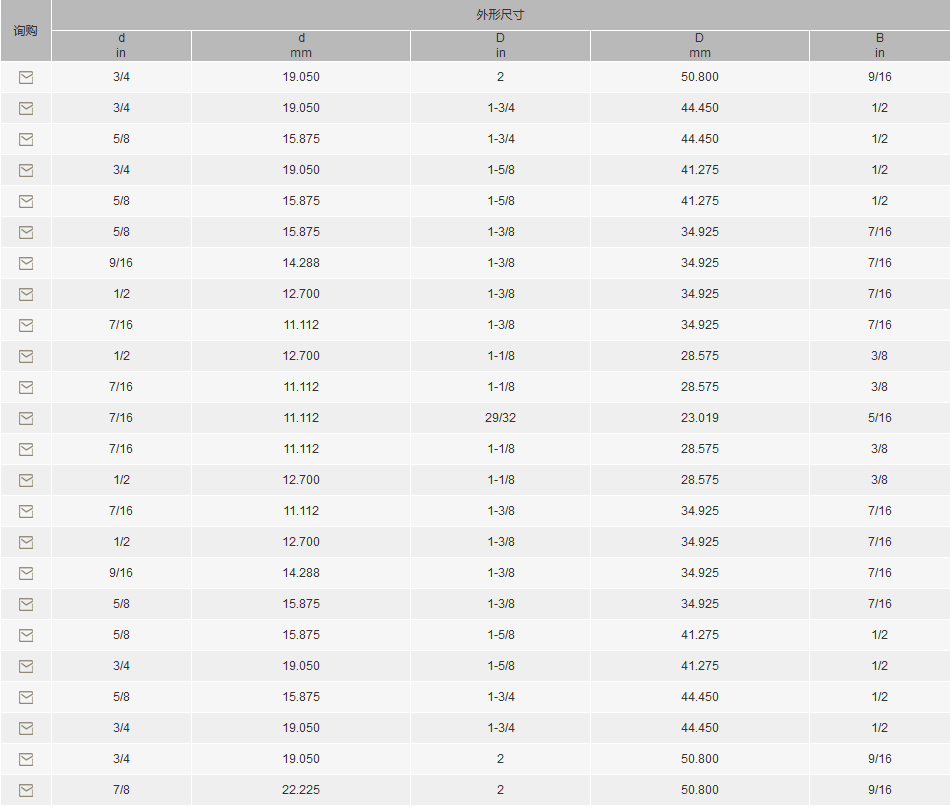Click the 22.225 cell
The height and width of the screenshot is (807, 950).
(x=301, y=790)
